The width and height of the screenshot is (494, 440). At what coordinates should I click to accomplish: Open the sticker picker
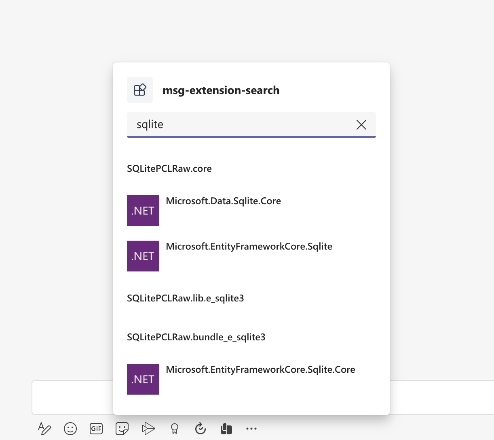(122, 428)
